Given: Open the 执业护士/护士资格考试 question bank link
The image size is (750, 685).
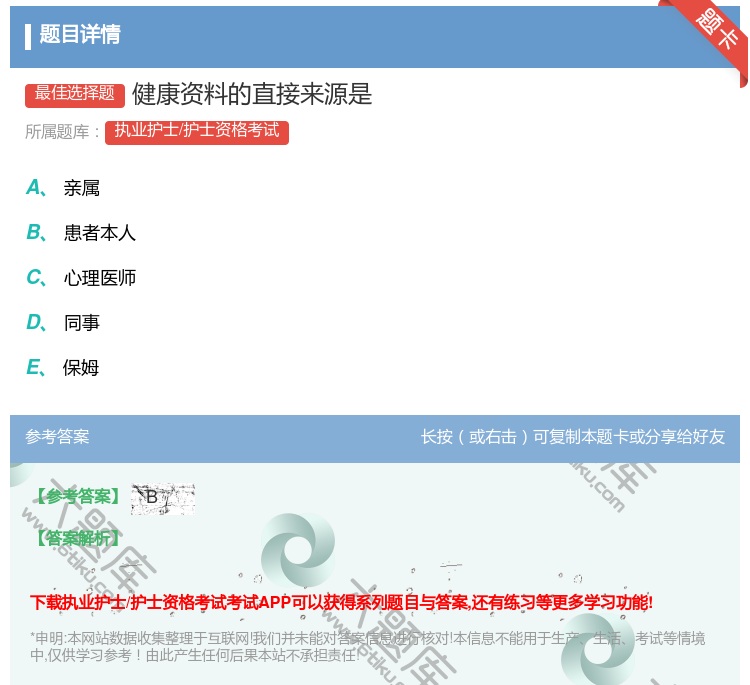Looking at the screenshot, I should [x=197, y=132].
